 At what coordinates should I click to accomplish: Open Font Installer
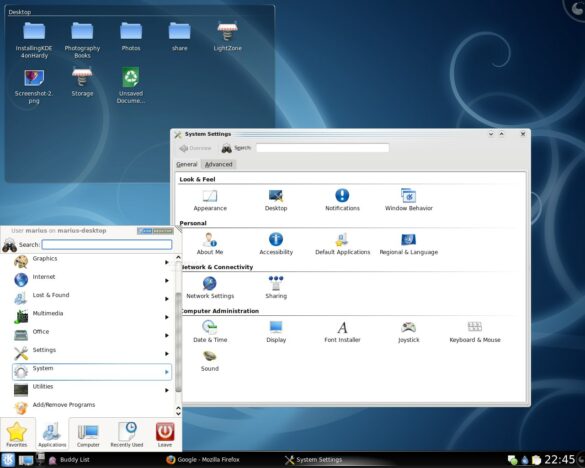point(342,331)
